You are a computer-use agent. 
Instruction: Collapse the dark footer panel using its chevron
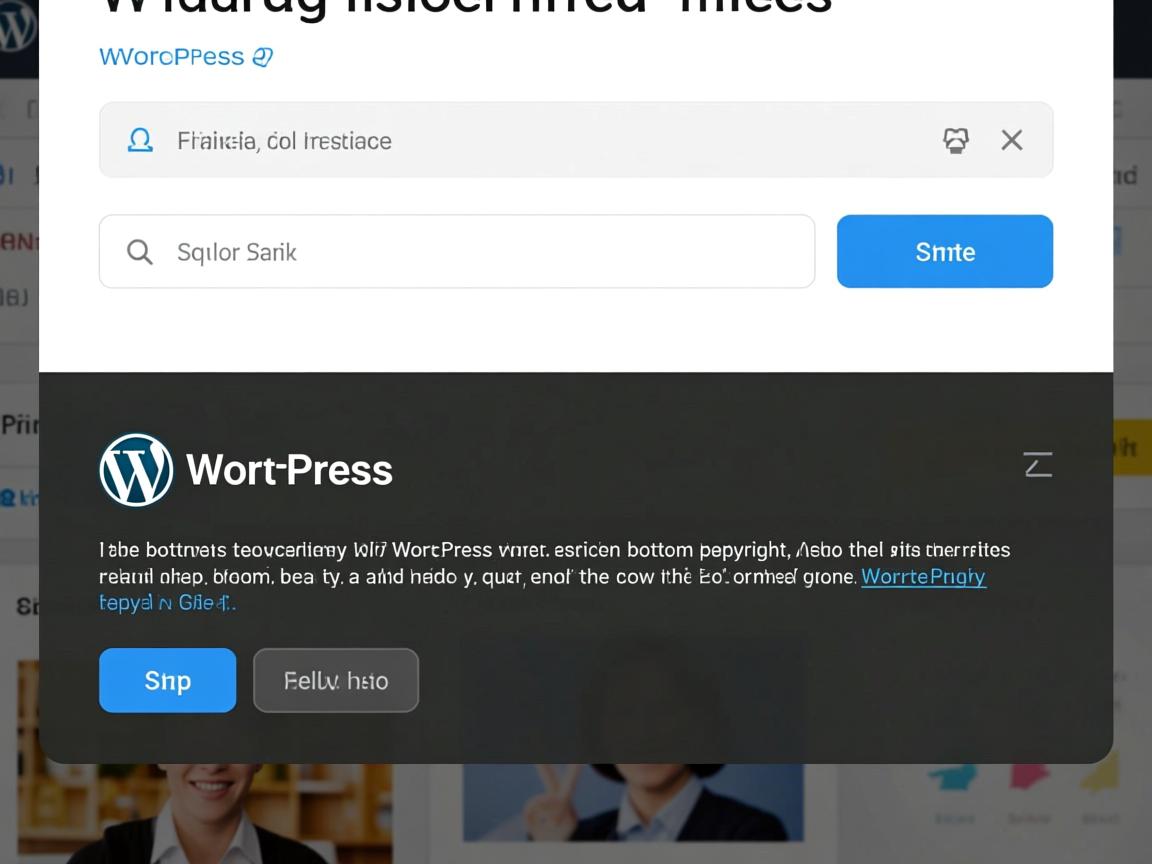(1037, 463)
